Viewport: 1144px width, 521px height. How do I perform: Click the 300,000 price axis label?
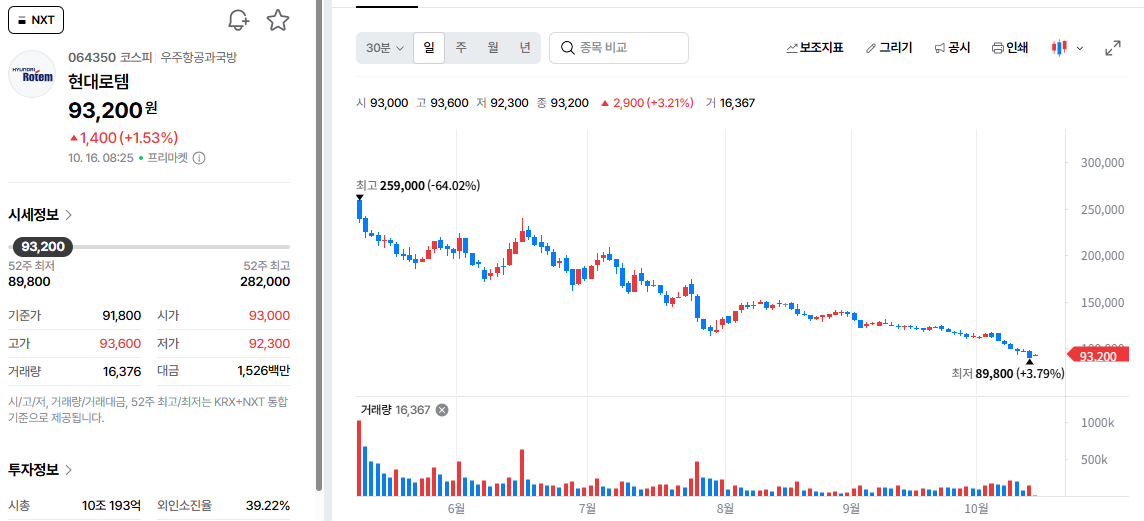coord(1102,163)
